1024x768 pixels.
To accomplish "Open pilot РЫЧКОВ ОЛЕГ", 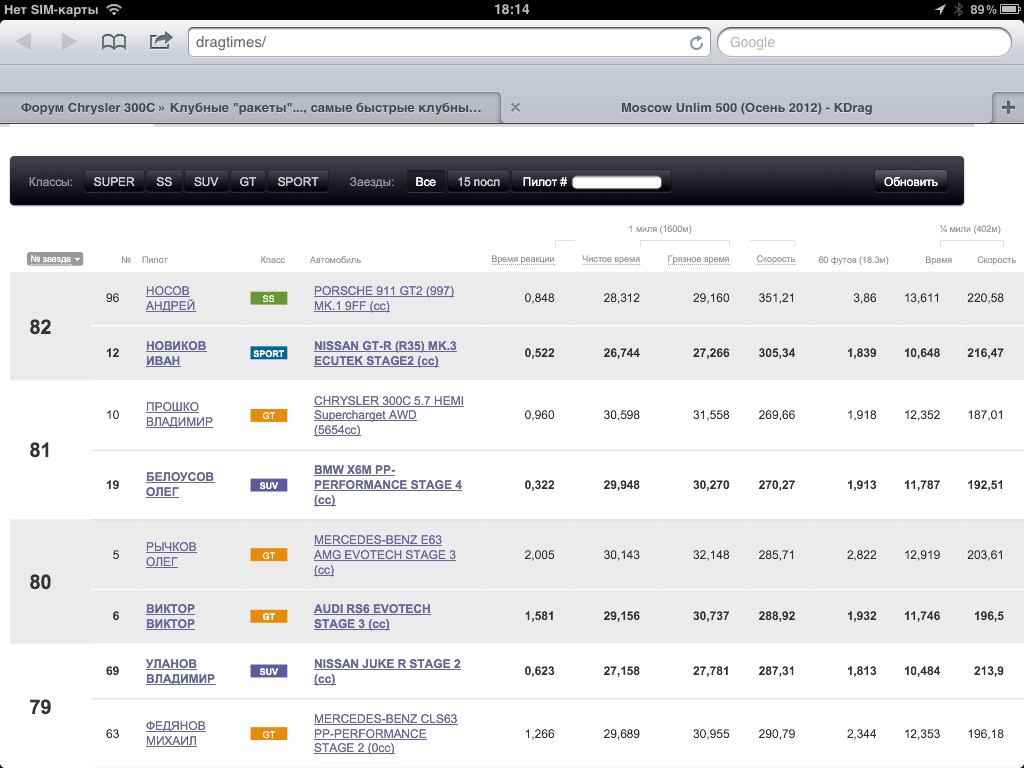I will pyautogui.click(x=171, y=554).
